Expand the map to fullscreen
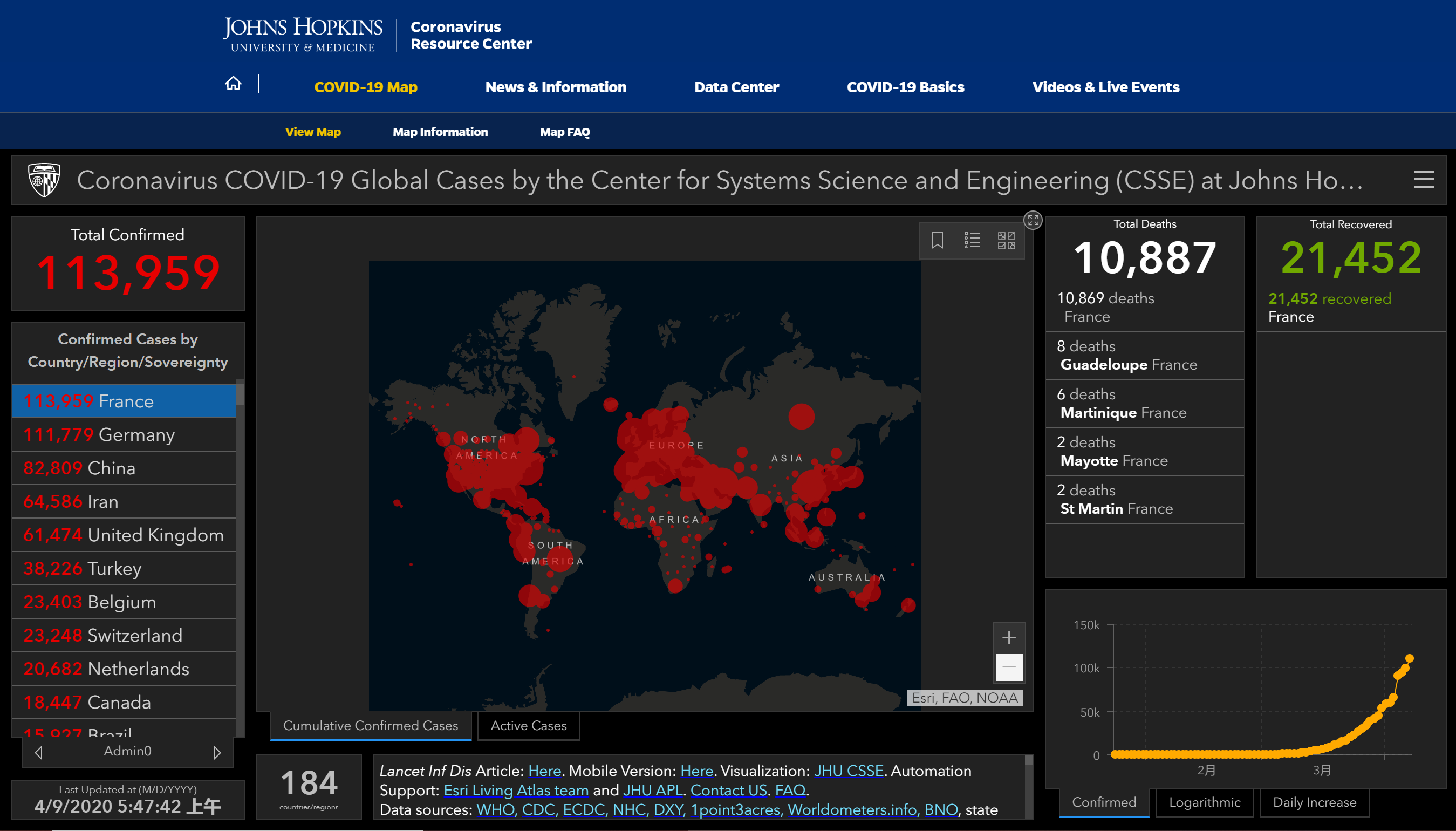This screenshot has width=1456, height=831. 1033,220
